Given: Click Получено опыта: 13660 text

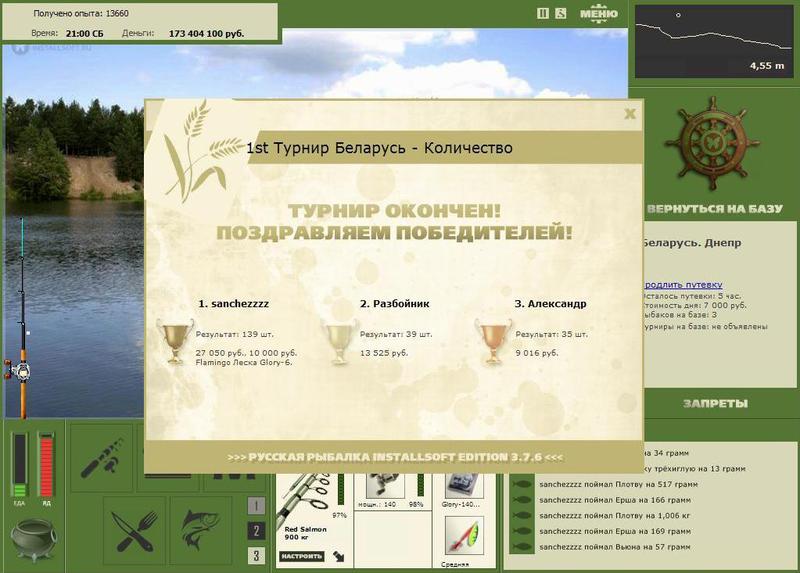Looking at the screenshot, I should (81, 14).
